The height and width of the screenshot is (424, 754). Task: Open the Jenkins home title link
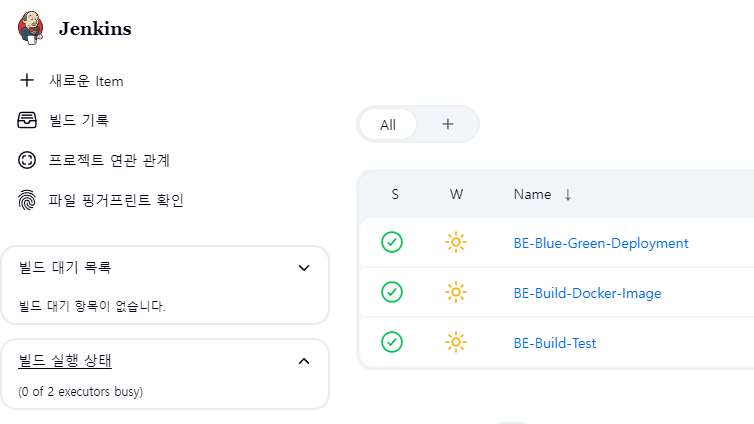pos(95,29)
